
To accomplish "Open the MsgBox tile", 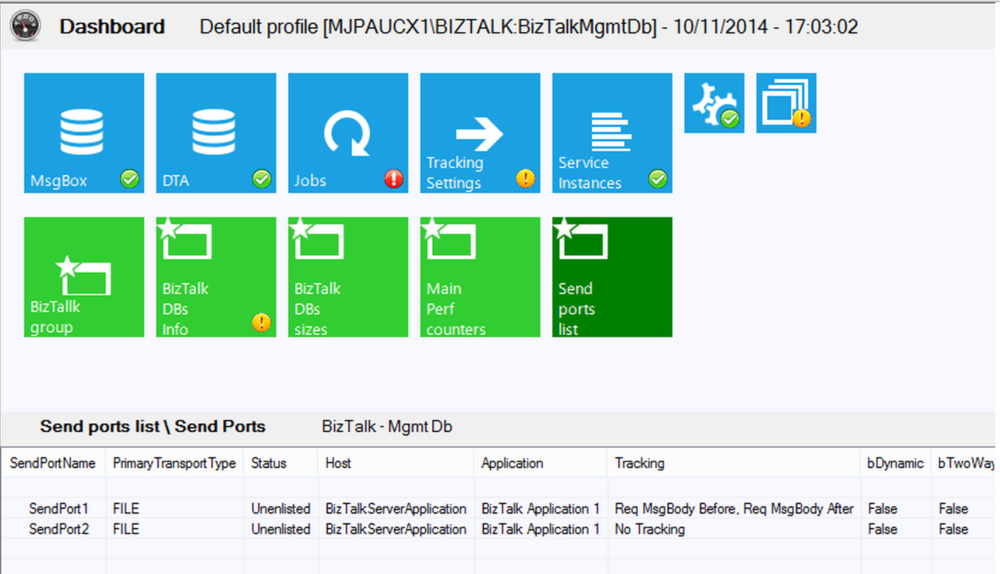I will point(84,133).
